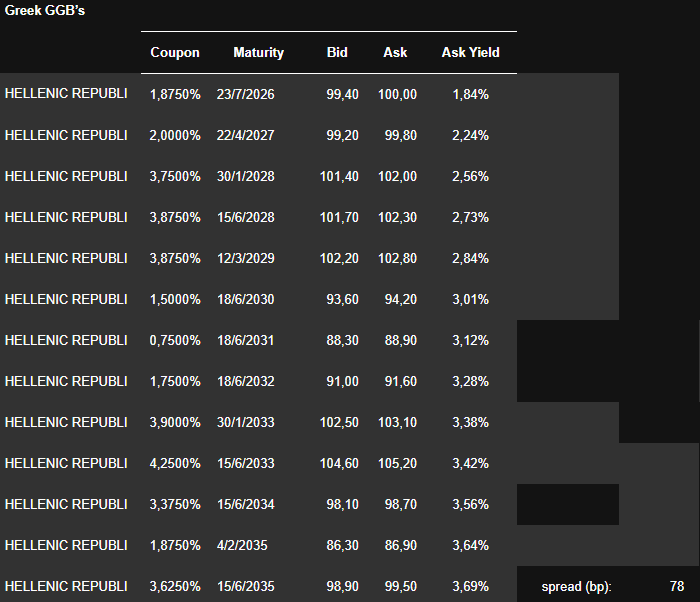The width and height of the screenshot is (700, 602).
Task: Click the spread value 78
Action: coord(677,586)
